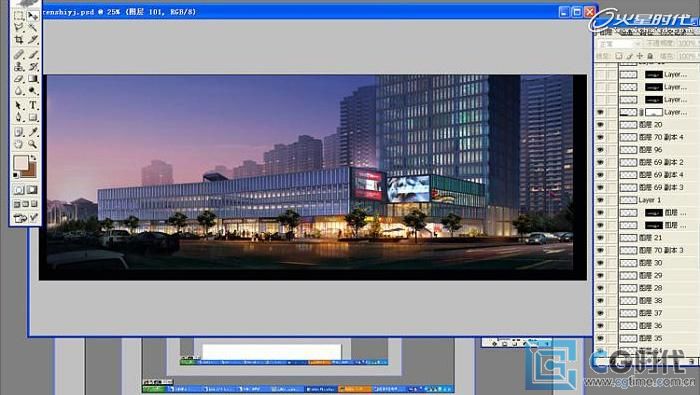Select the Brush tool
The image size is (700, 395).
tap(33, 54)
